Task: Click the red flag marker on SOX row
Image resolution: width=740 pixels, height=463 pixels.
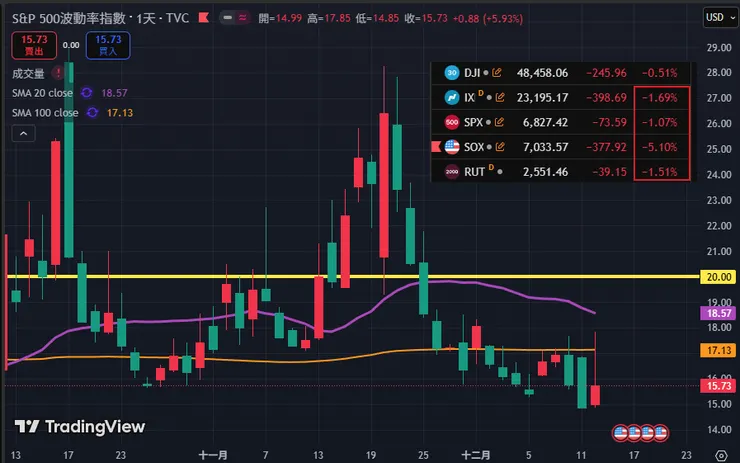Action: point(436,147)
